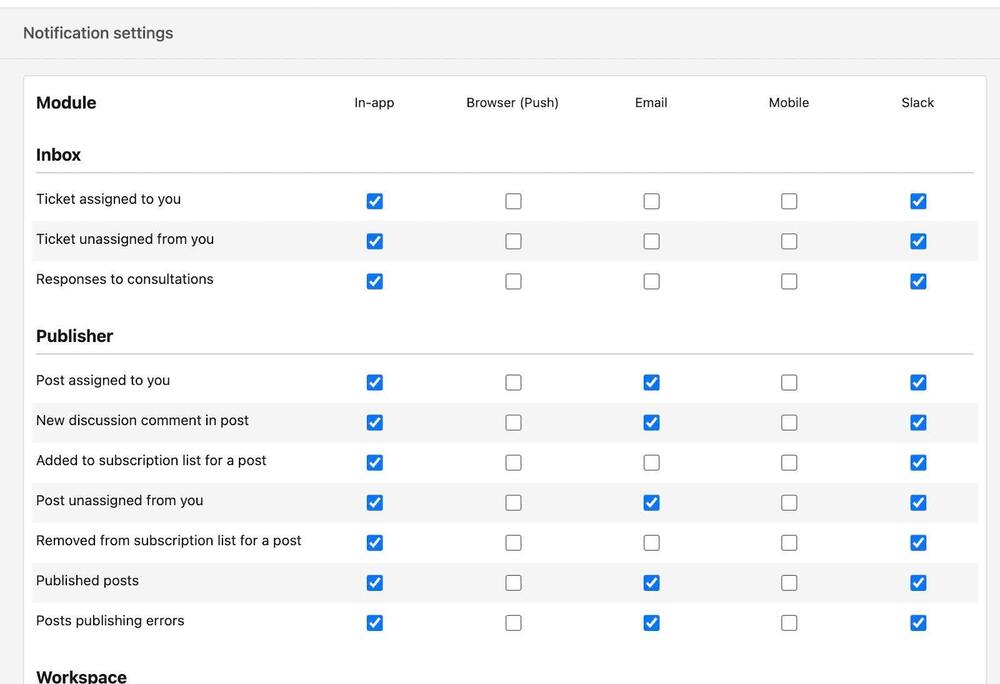Enable Mobile for Added to subscription list

pyautogui.click(x=789, y=463)
